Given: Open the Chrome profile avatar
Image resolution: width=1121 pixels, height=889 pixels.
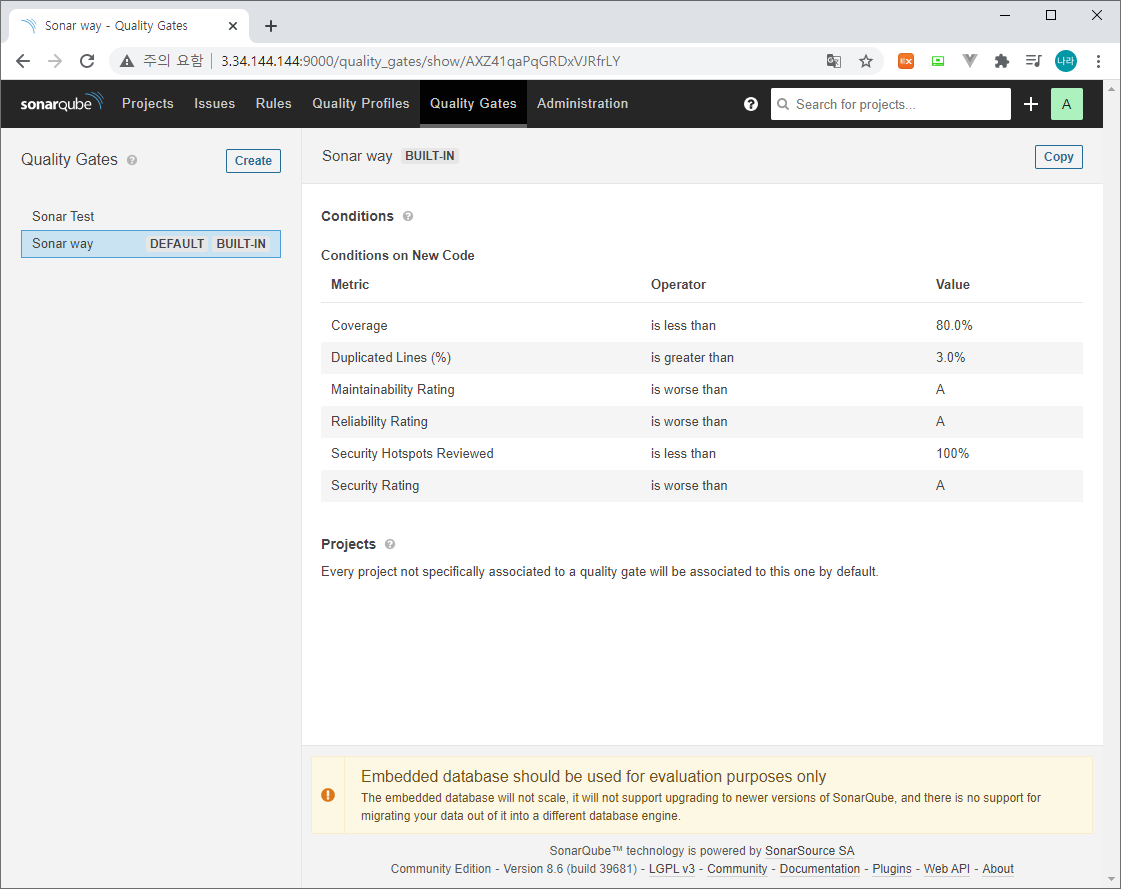Looking at the screenshot, I should pos(1065,61).
